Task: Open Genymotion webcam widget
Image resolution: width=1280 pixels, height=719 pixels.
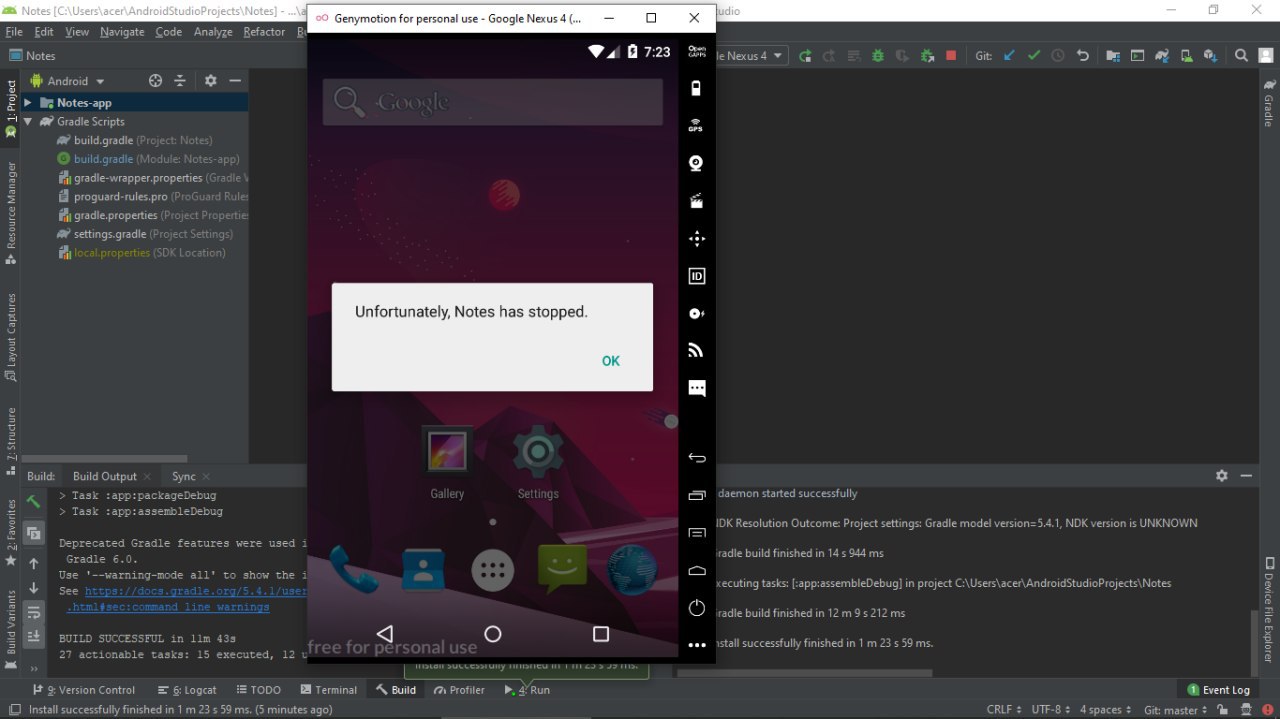Action: pos(697,163)
